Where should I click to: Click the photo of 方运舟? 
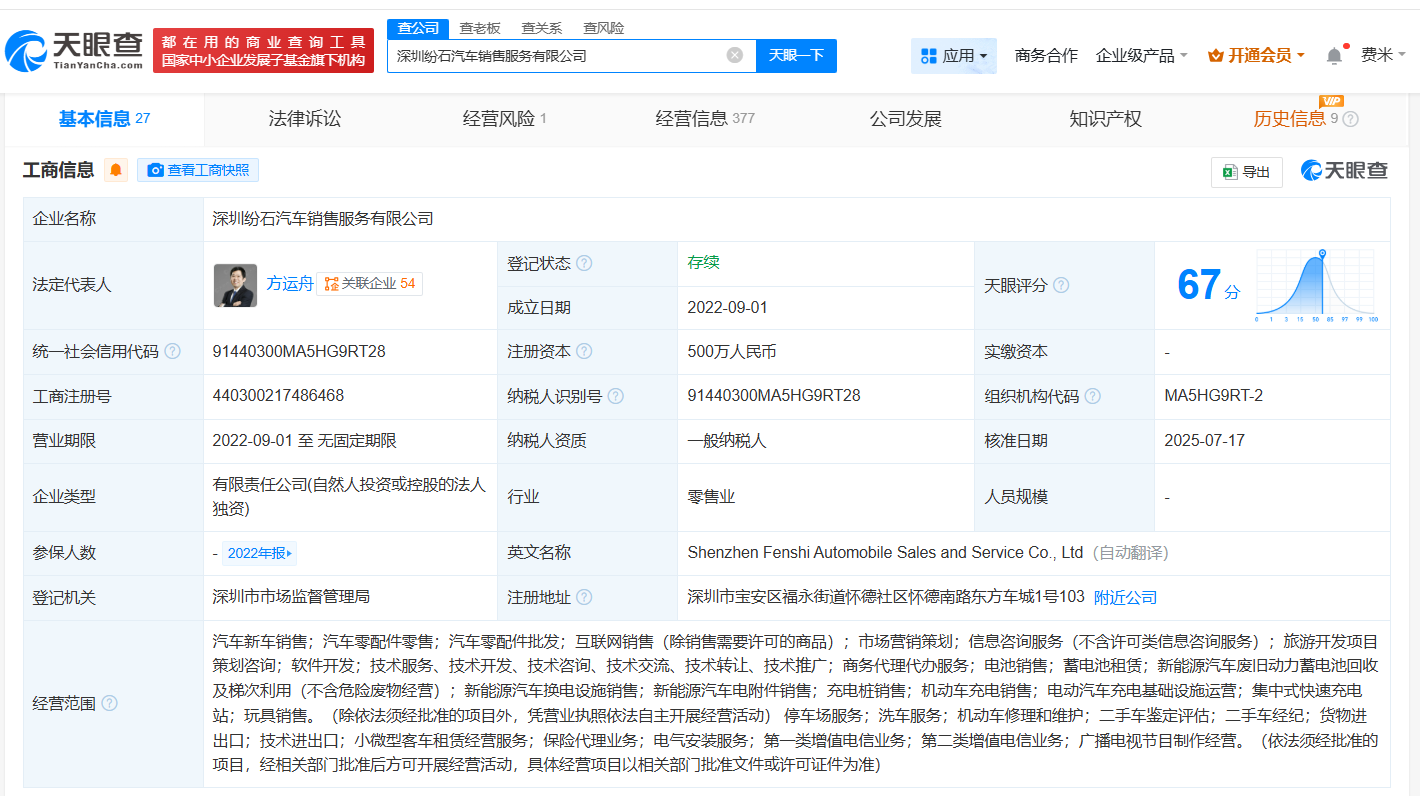235,285
